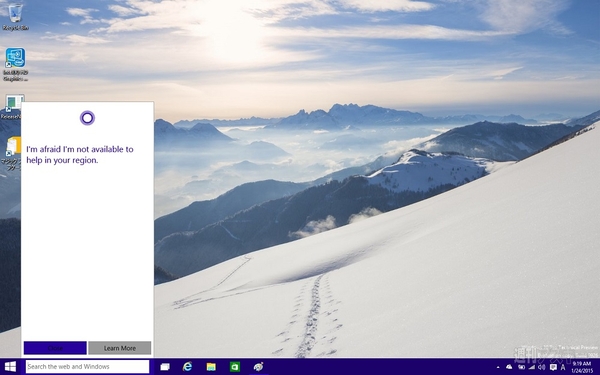Open the ReleaseNotes desktop shortcut
600x375 pixels.
[x=12, y=107]
